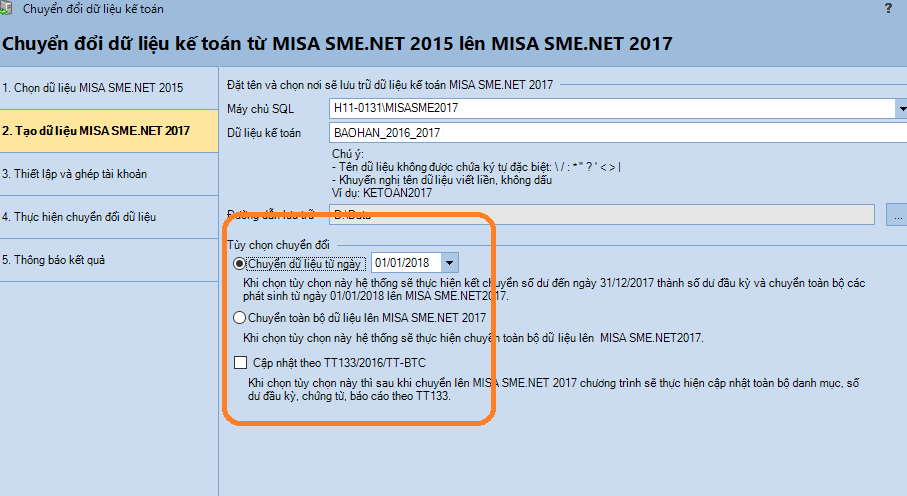Open step 4 Thực hiện chuyển đổi dữ liệu

(x=109, y=217)
